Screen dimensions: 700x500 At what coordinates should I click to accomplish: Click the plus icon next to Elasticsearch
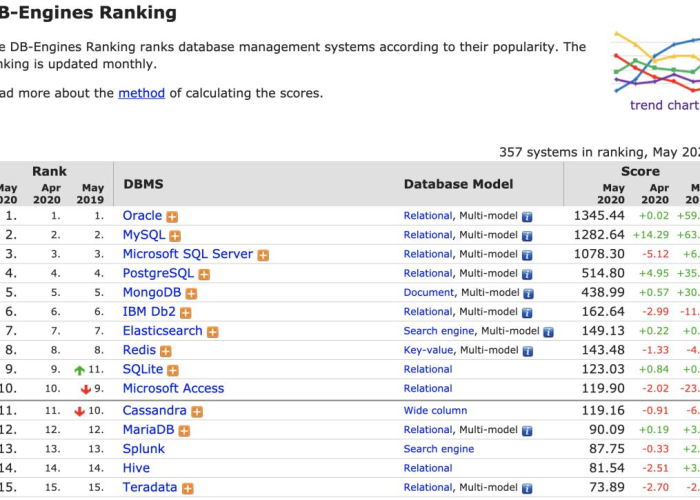pos(212,332)
